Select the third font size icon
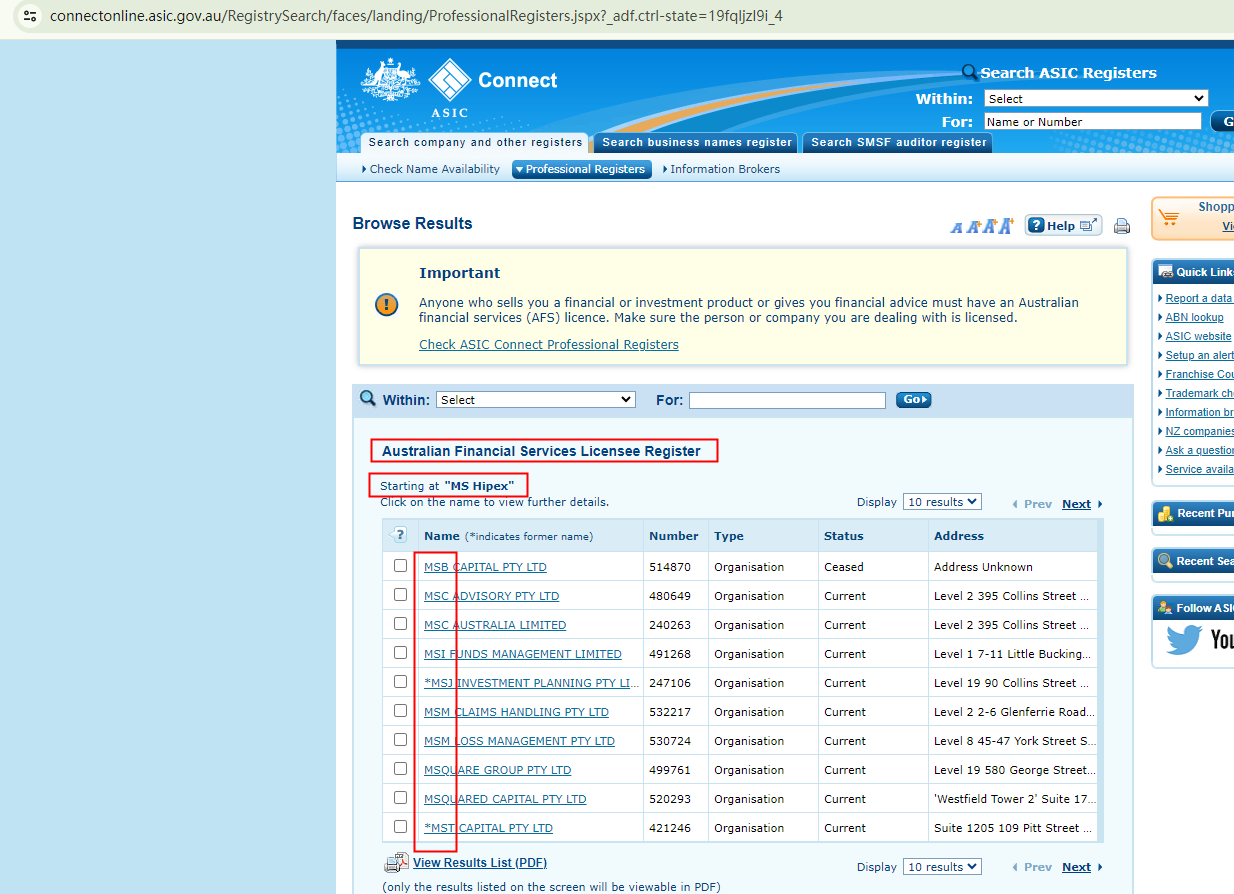Screen dimensions: 1234x894 988,226
